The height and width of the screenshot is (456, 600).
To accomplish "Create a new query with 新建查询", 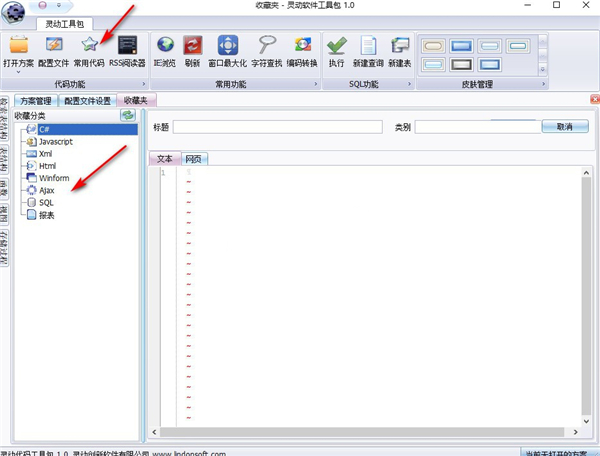I will [x=368, y=46].
